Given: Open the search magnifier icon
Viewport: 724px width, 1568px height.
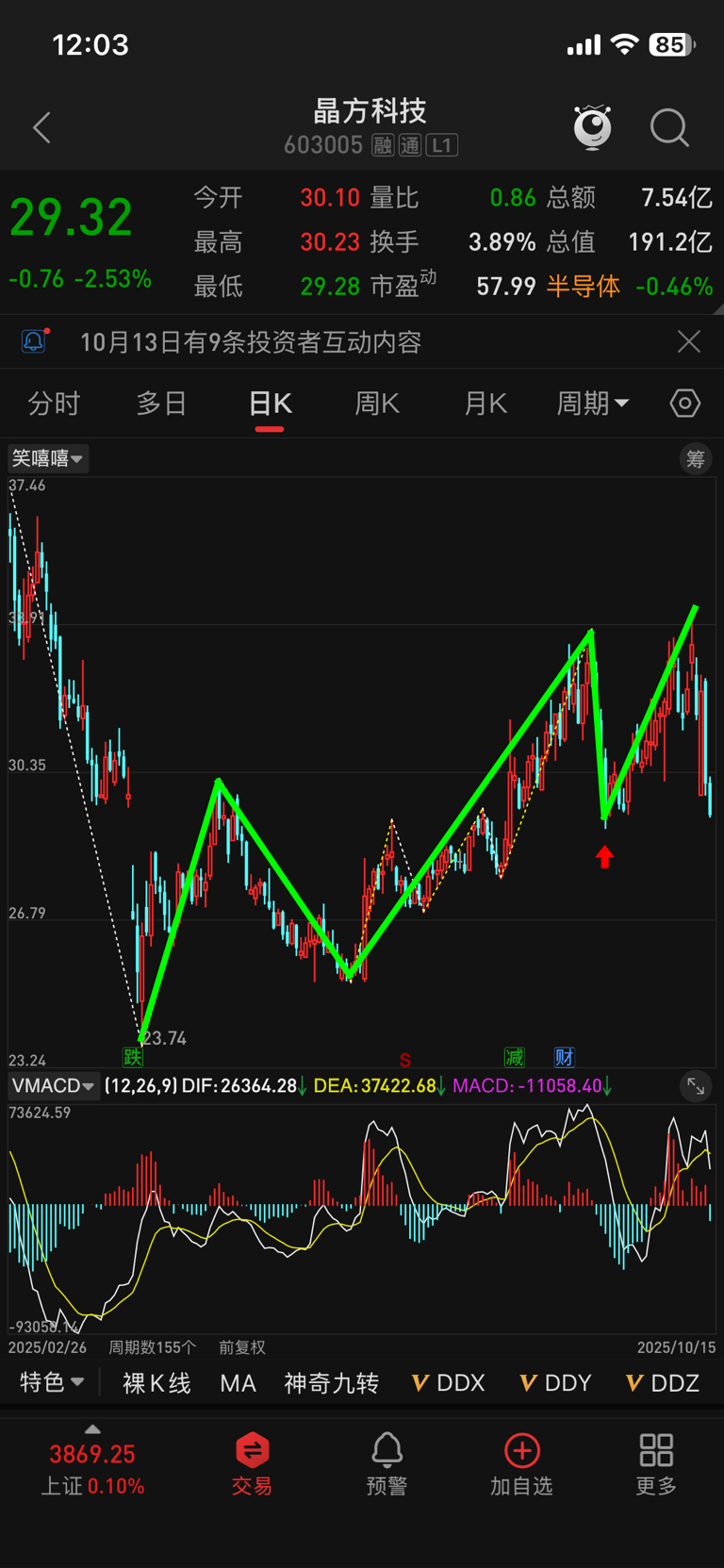Looking at the screenshot, I should coord(669,127).
